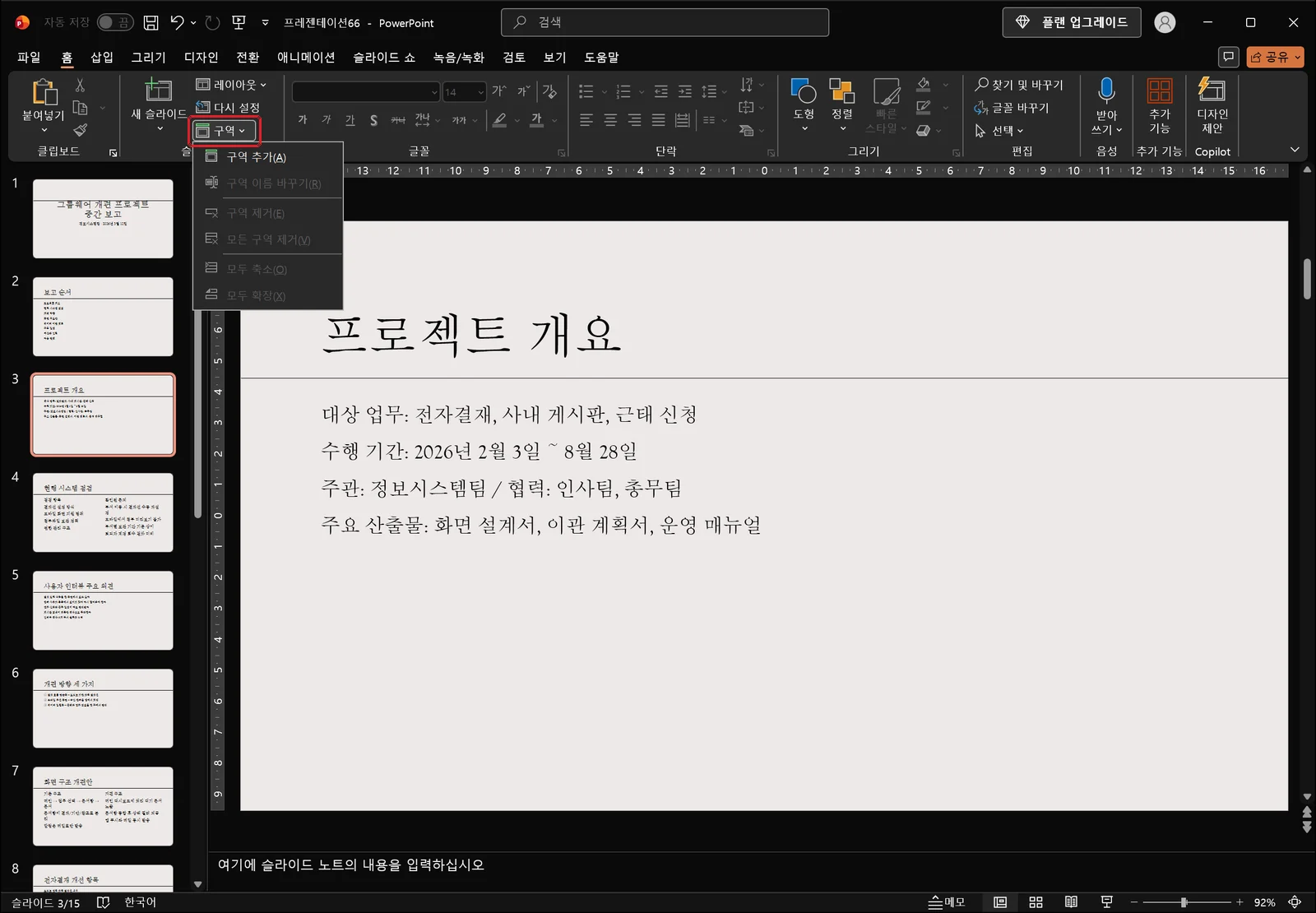Increase list indent level icon
Screen dimensions: 1316x913
684,91
